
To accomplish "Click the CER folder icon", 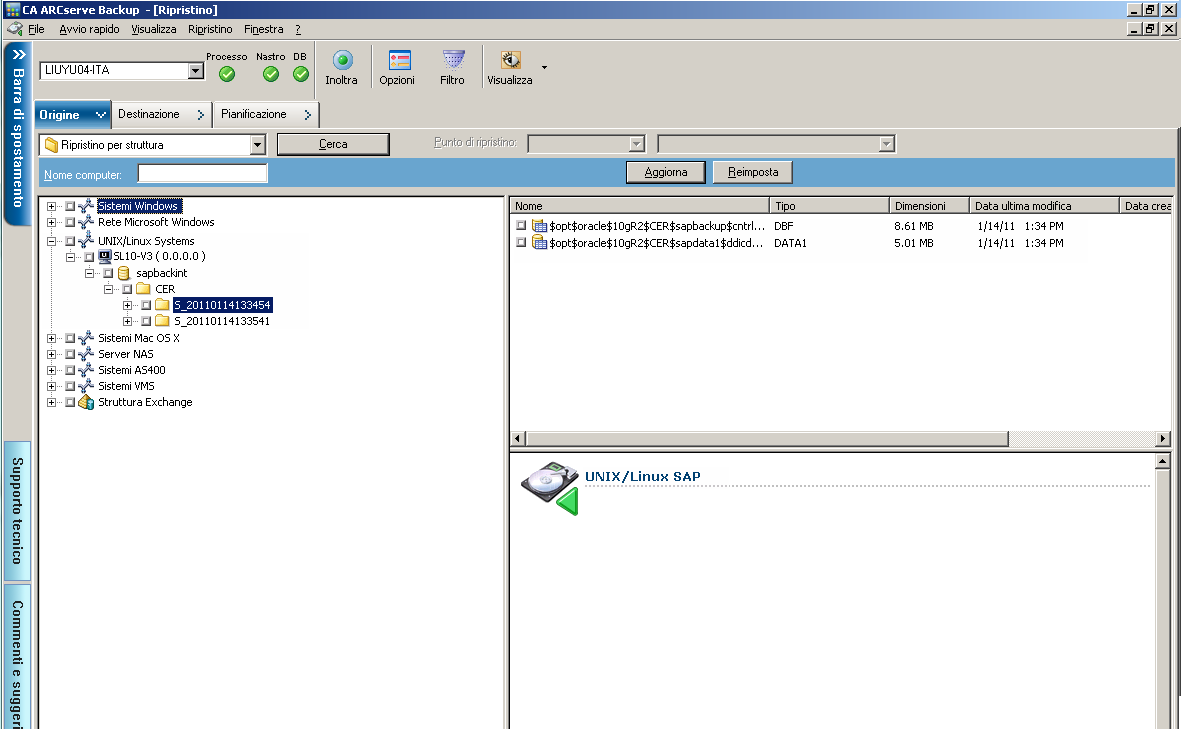I will point(143,288).
